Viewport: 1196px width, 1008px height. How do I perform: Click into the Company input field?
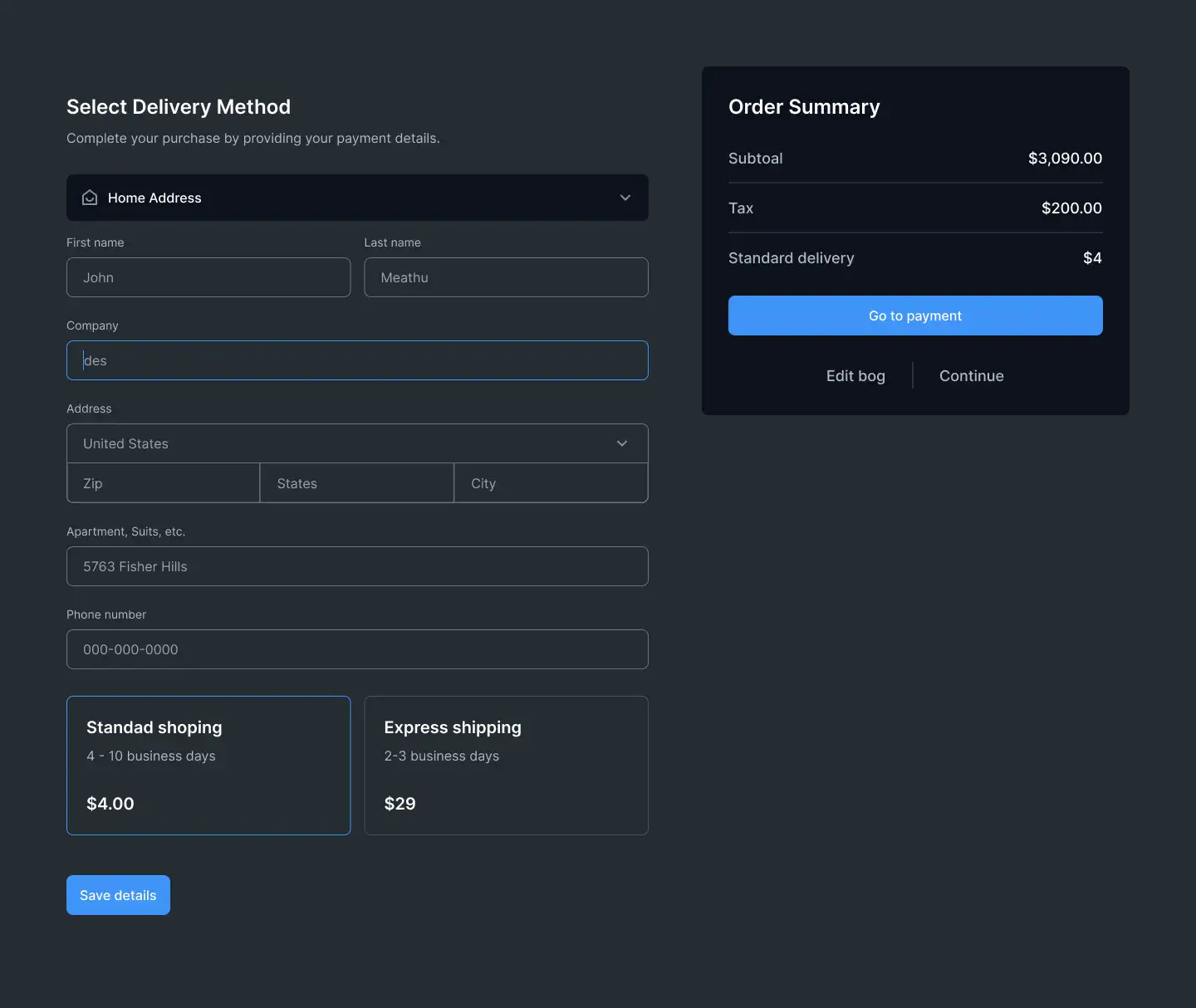tap(357, 360)
